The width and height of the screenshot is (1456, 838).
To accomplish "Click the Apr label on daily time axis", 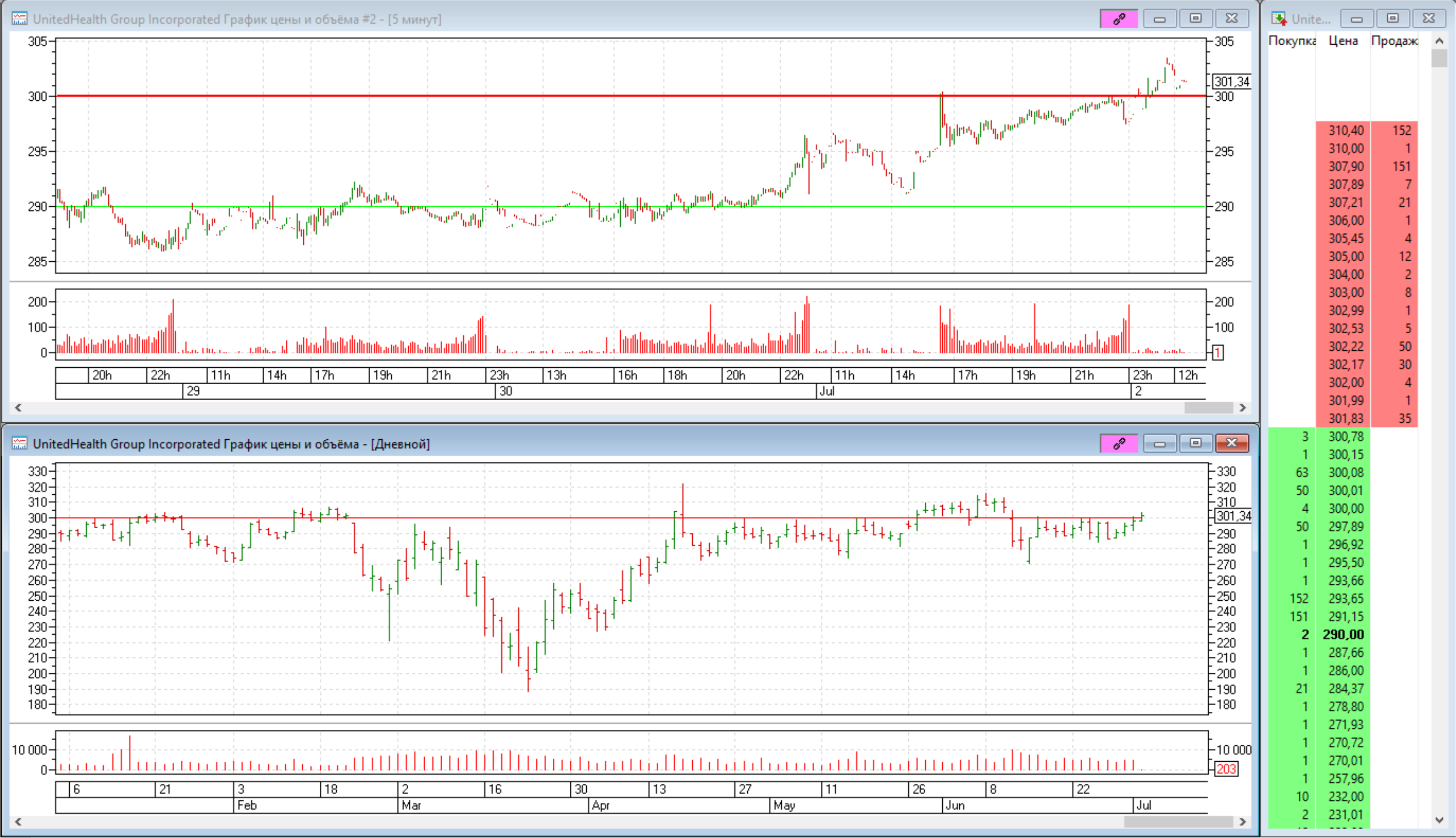I will point(600,805).
